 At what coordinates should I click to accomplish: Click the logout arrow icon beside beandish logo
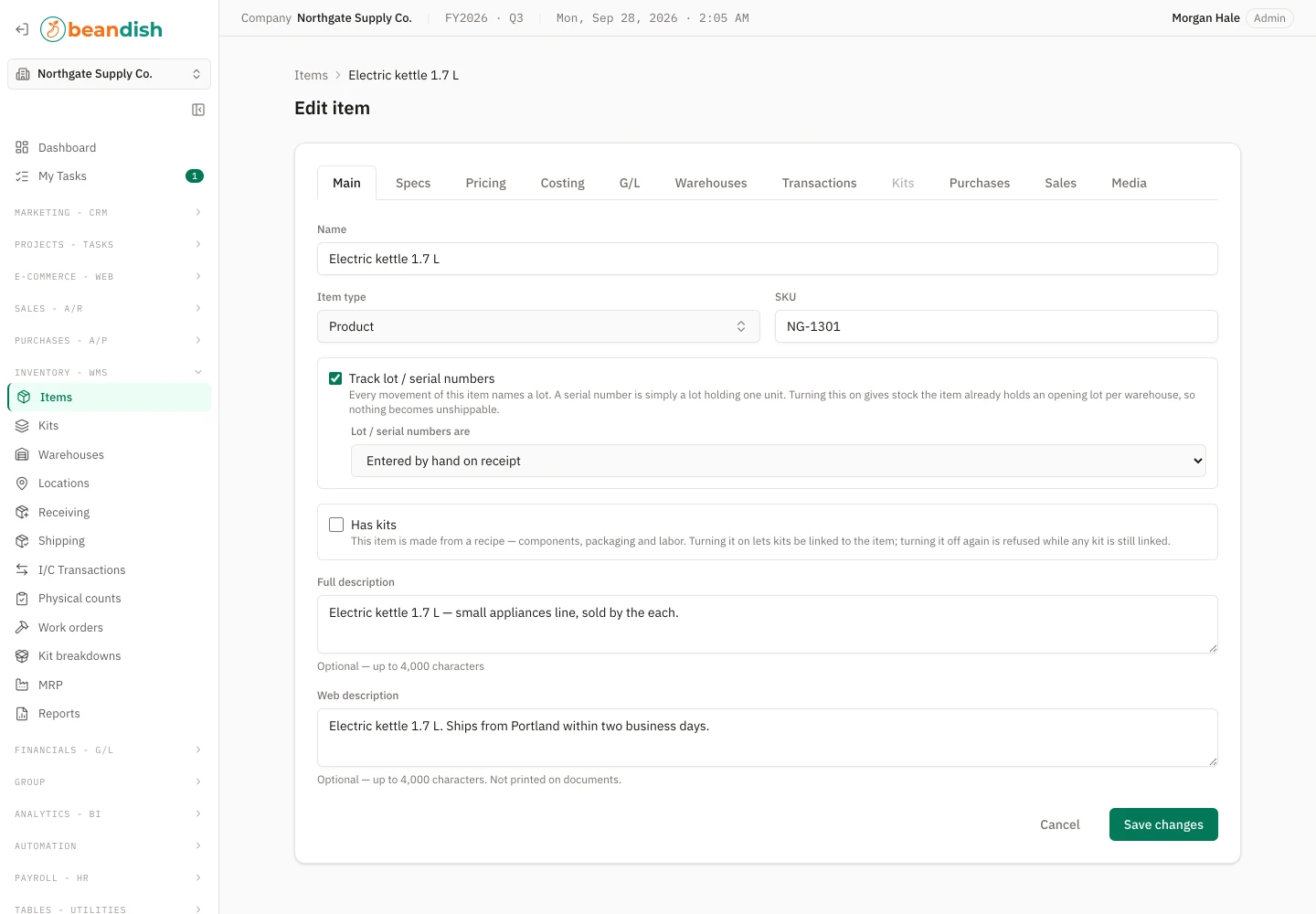click(x=22, y=29)
